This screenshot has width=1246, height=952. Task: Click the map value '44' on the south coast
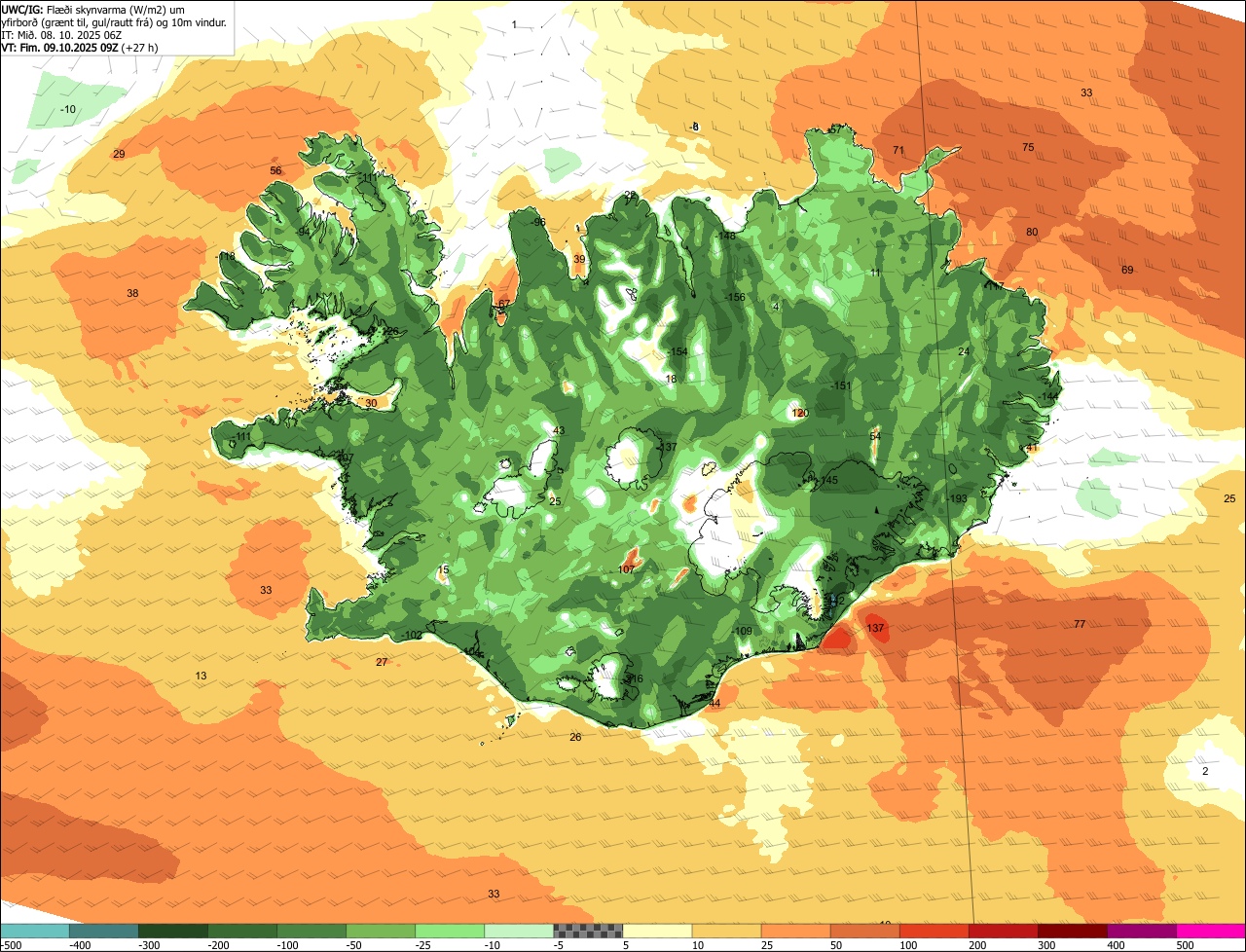pos(715,703)
